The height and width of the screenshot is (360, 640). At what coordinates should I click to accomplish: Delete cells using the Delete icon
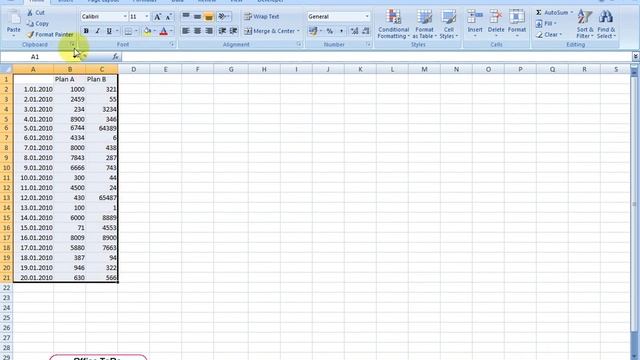pos(496,17)
